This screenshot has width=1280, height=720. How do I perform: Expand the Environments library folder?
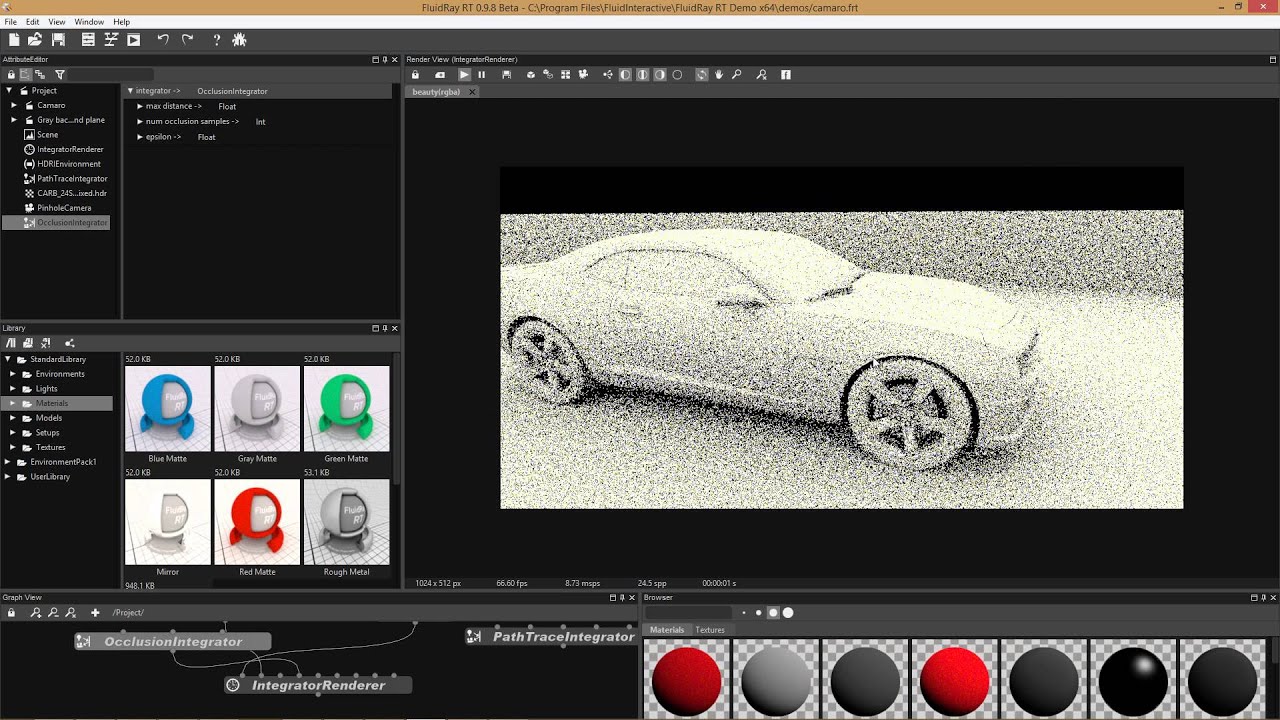point(13,374)
